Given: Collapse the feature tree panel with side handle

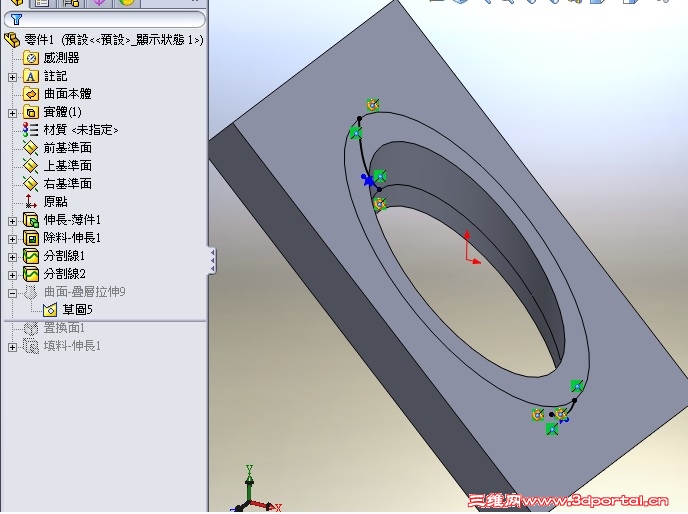Looking at the screenshot, I should (212, 261).
